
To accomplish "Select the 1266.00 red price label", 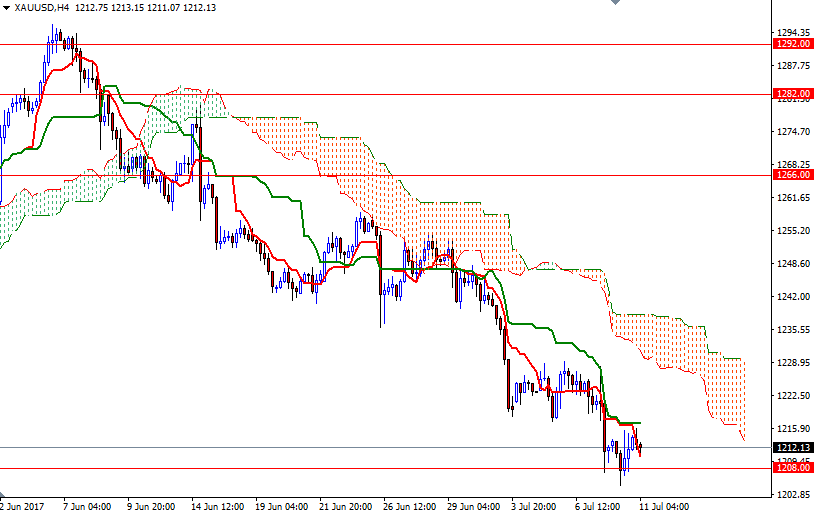I will click(793, 175).
